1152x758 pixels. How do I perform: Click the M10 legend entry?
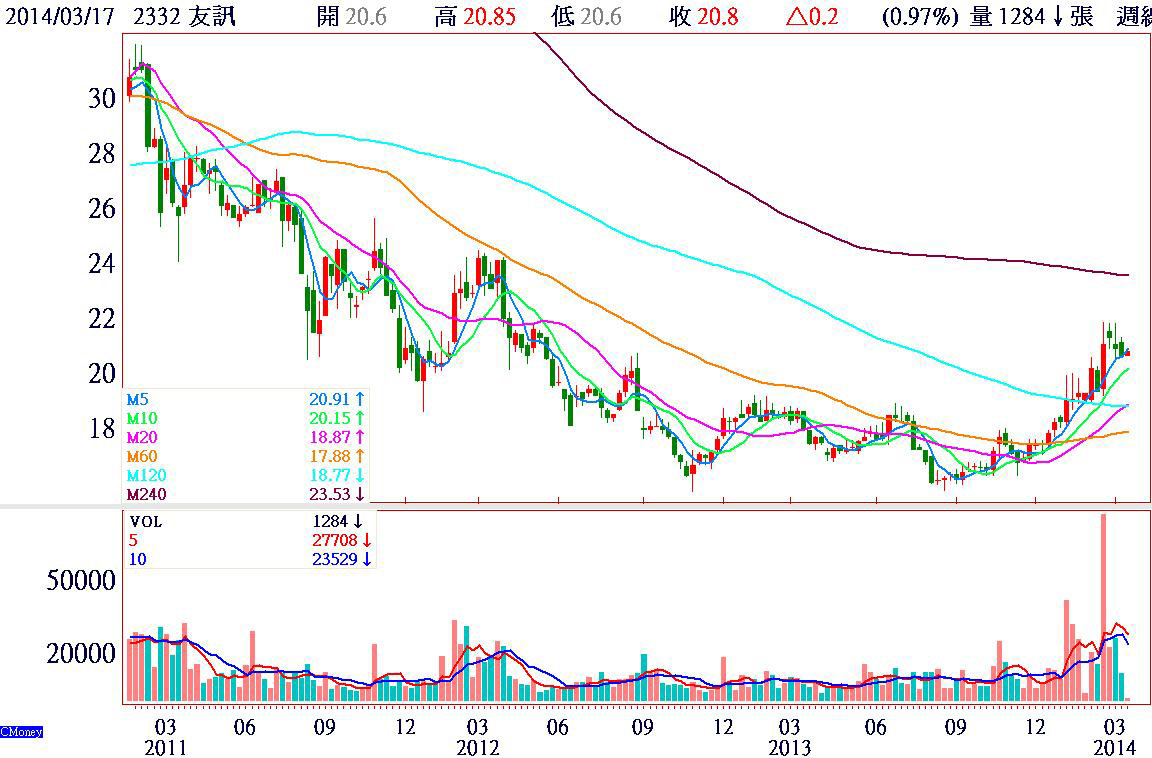[141, 418]
